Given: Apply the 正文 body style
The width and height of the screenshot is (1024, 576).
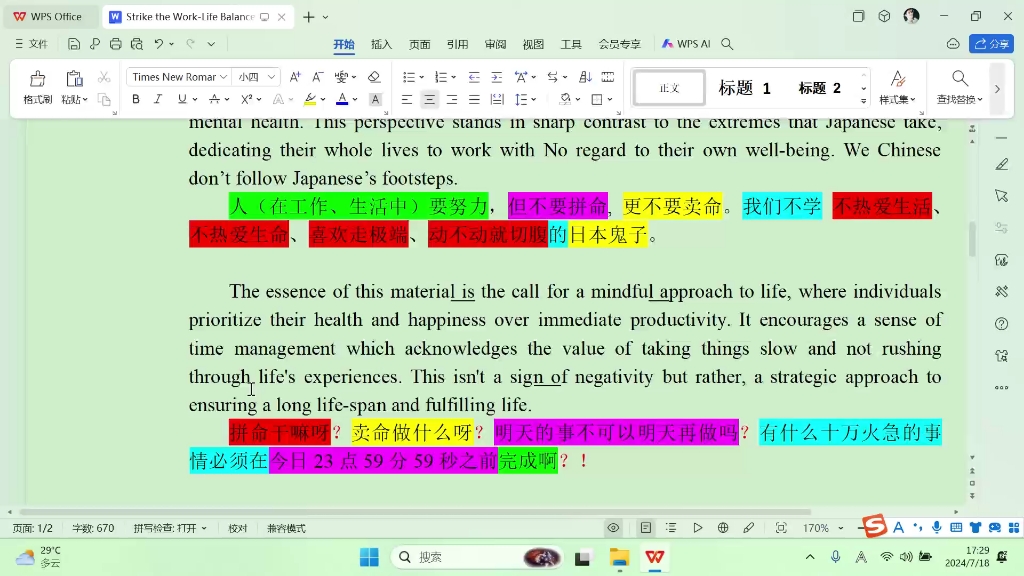Looking at the screenshot, I should click(669, 88).
